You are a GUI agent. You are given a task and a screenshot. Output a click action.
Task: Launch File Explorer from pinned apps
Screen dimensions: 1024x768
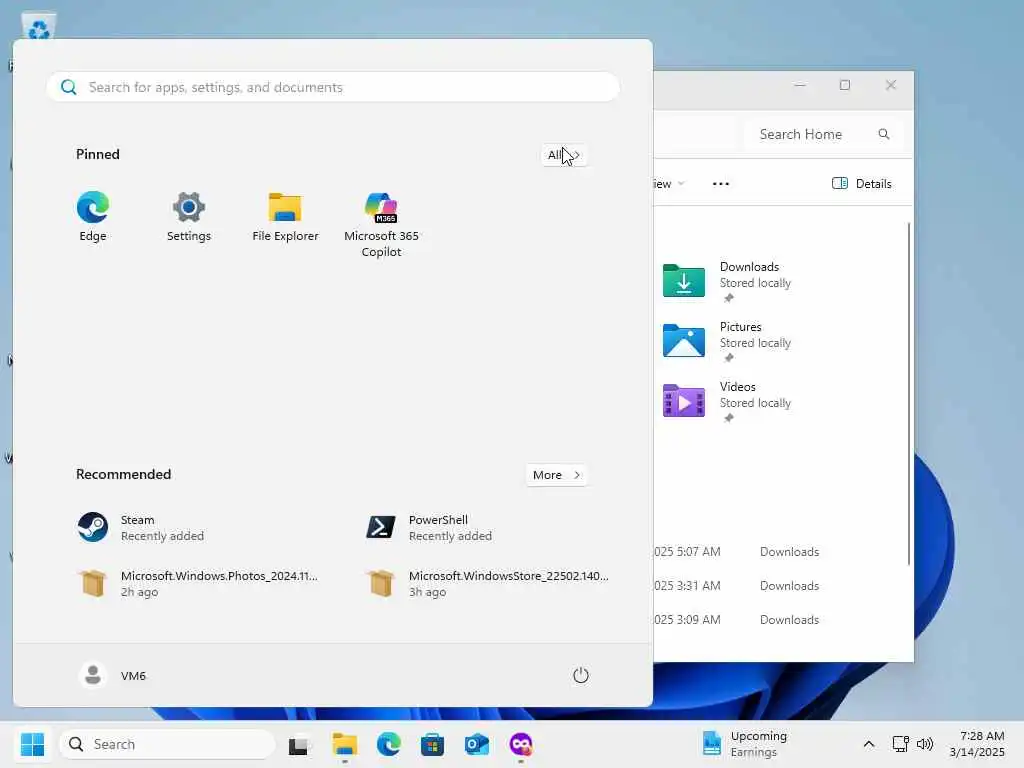point(285,217)
